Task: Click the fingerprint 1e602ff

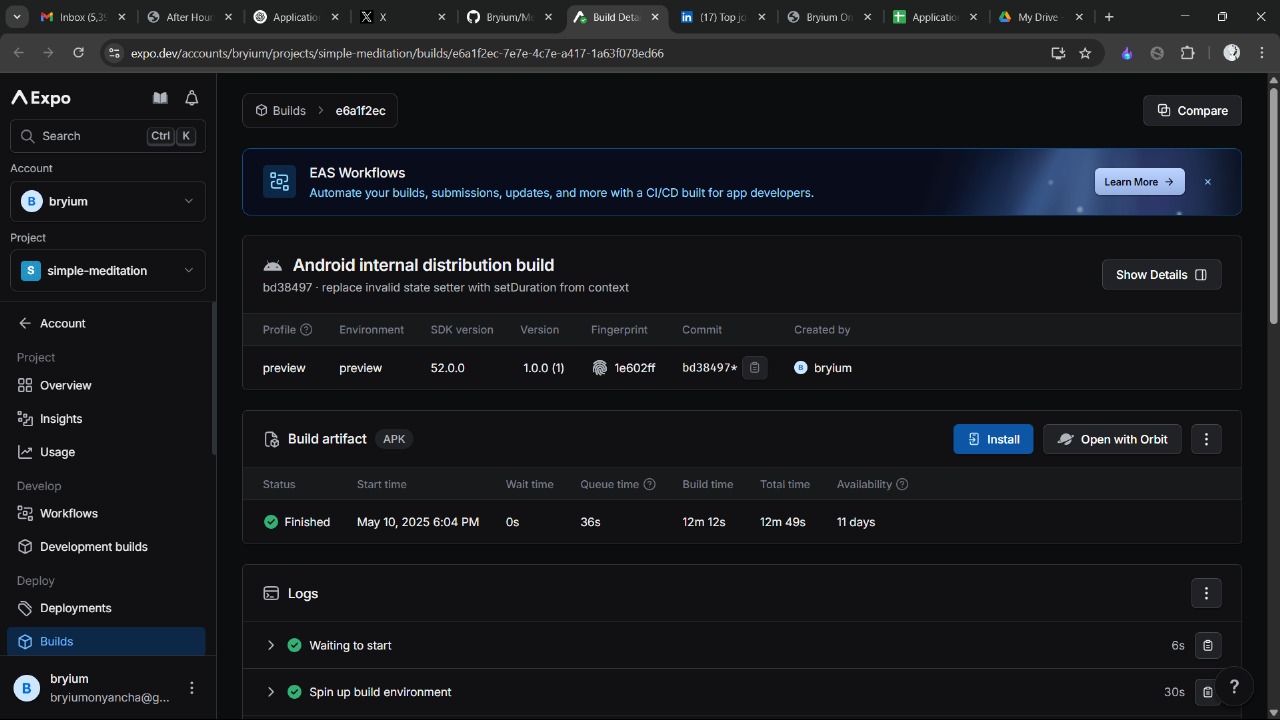Action: tap(624, 368)
